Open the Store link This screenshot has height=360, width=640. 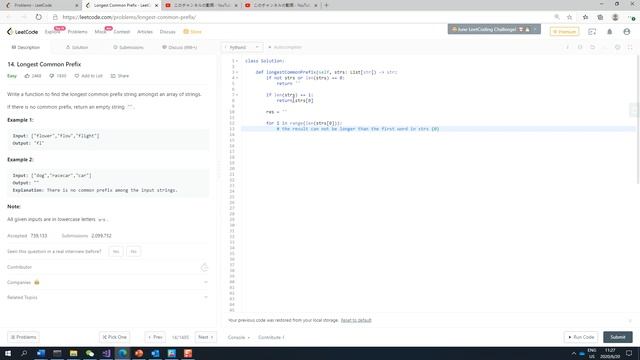[193, 32]
